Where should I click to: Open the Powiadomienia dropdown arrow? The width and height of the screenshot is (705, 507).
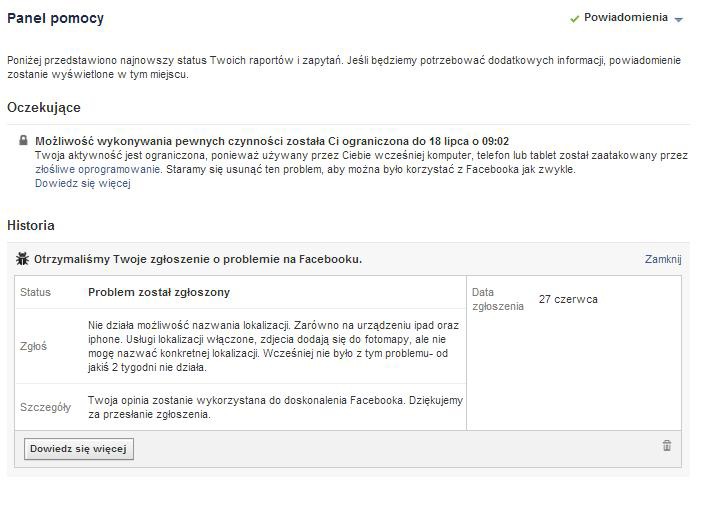click(679, 19)
